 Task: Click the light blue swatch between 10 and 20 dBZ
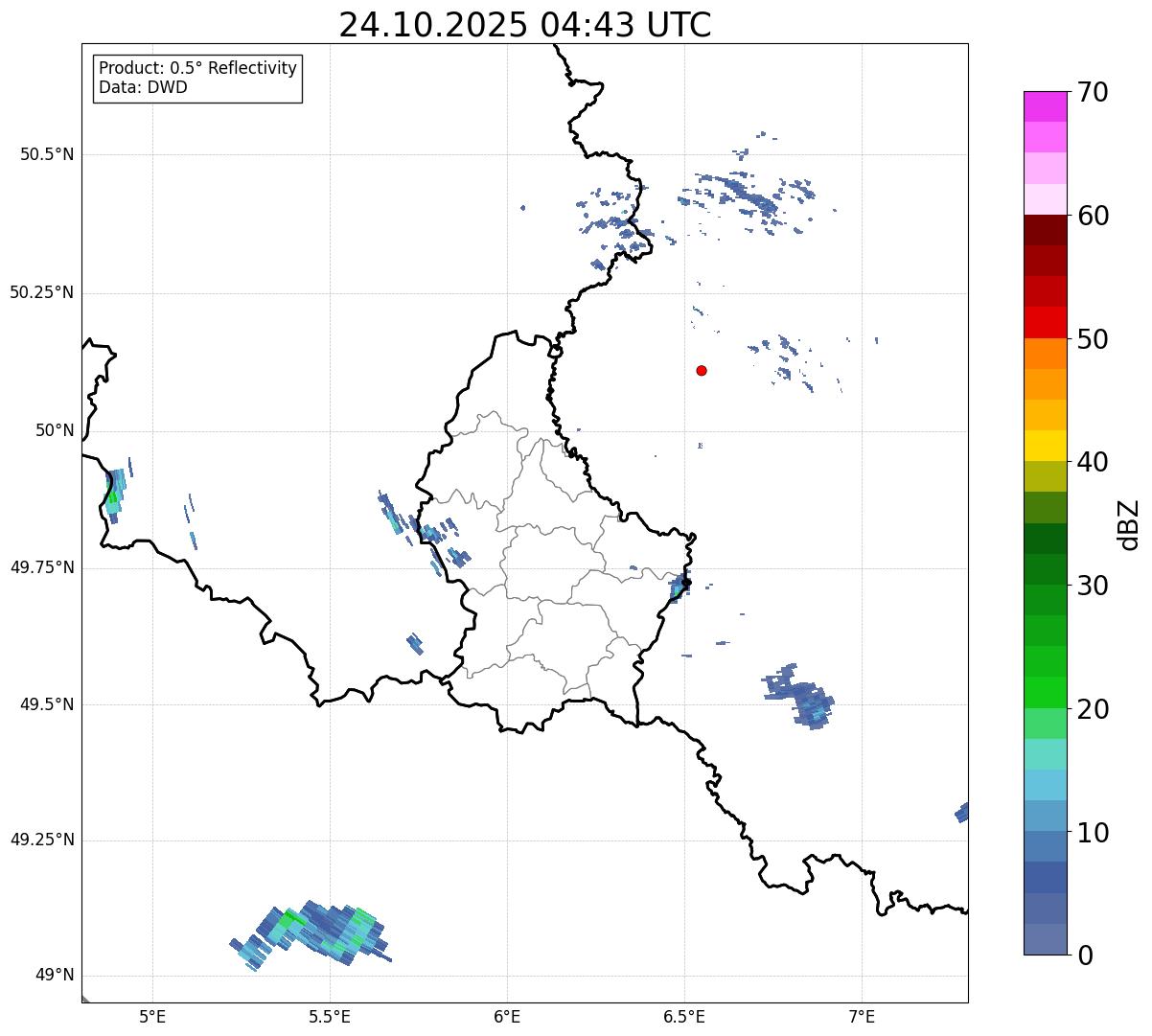pyautogui.click(x=1045, y=785)
